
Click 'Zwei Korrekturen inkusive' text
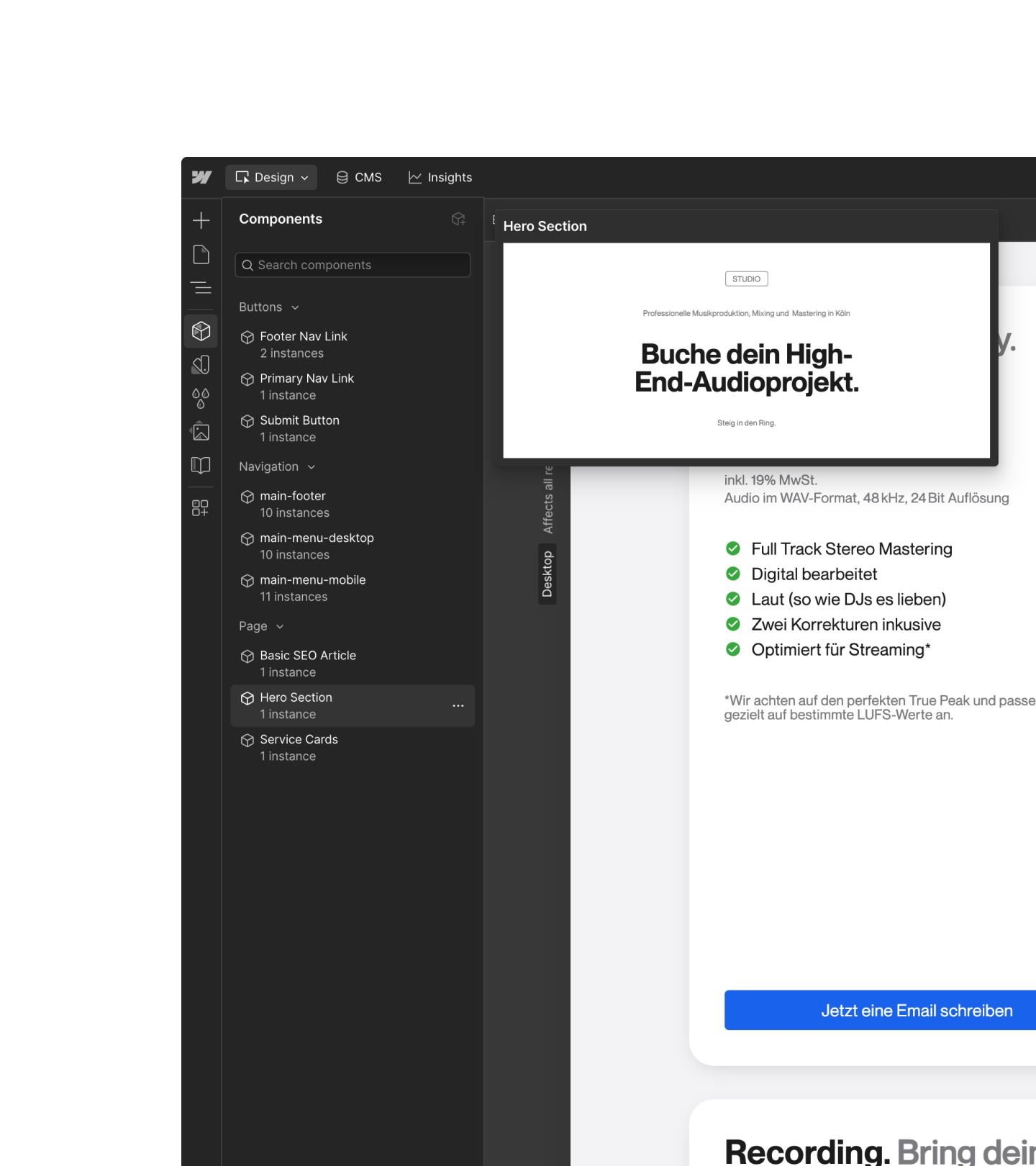coord(846,625)
